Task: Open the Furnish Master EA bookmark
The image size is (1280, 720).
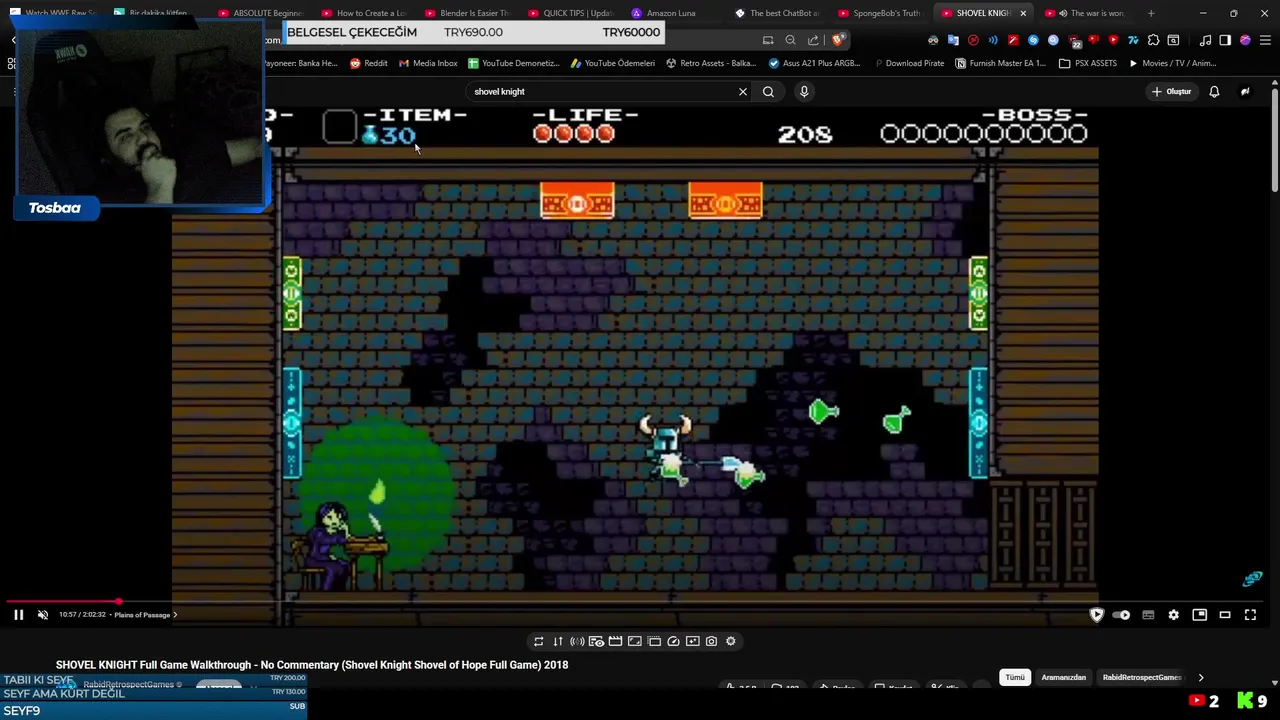Action: pyautogui.click(x=1000, y=63)
